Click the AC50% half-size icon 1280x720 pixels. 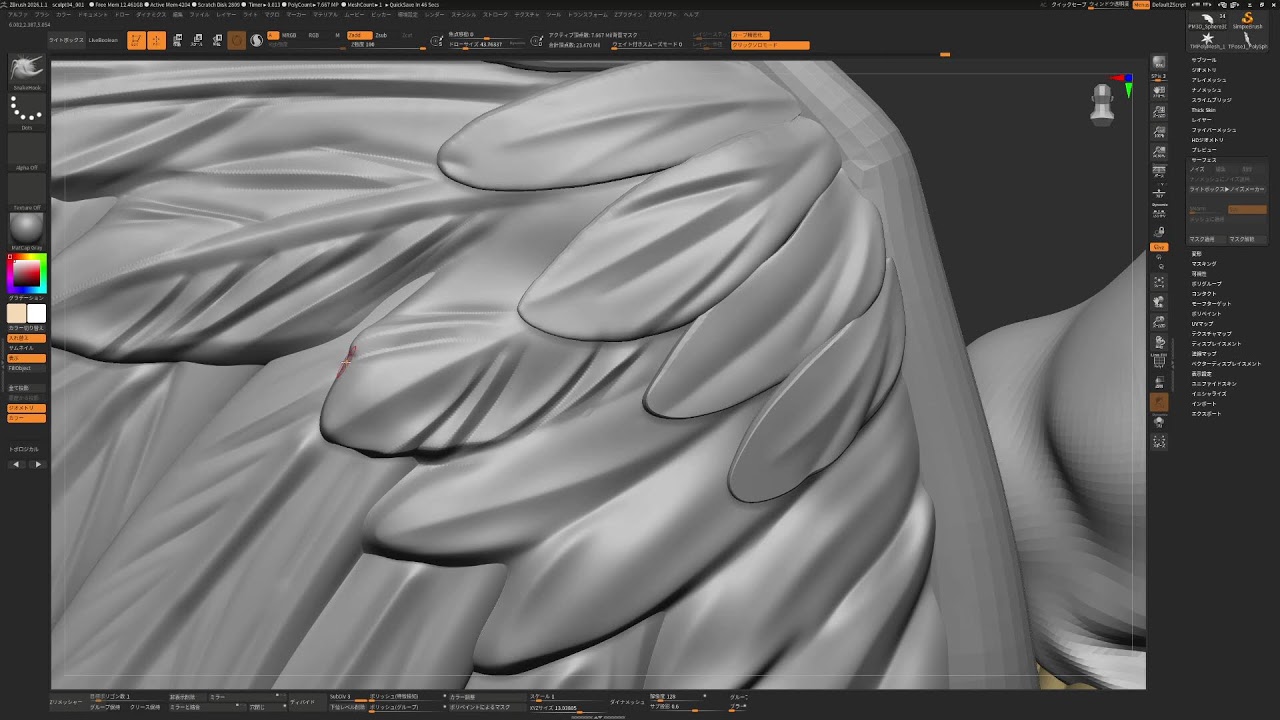(x=1159, y=153)
